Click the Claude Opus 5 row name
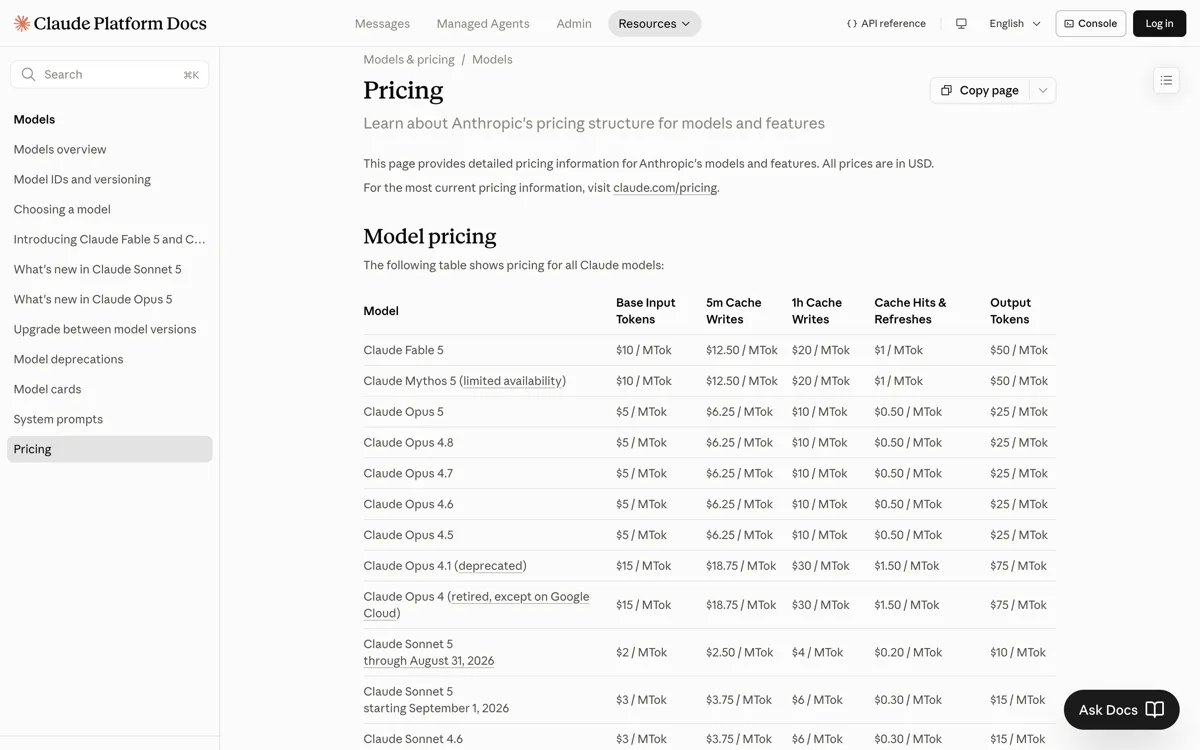Screen dimensions: 1200x750 pyautogui.click(x=403, y=412)
